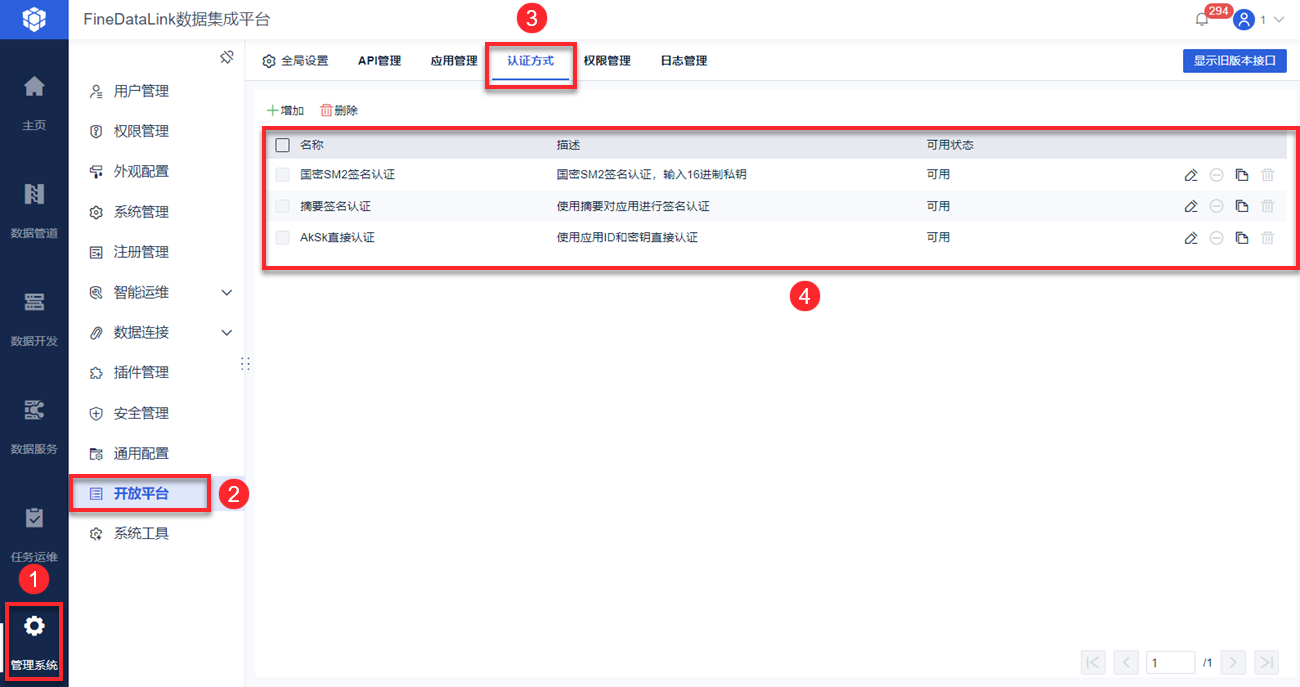
Task: Switch to the 认证方式 tab
Action: (x=530, y=61)
